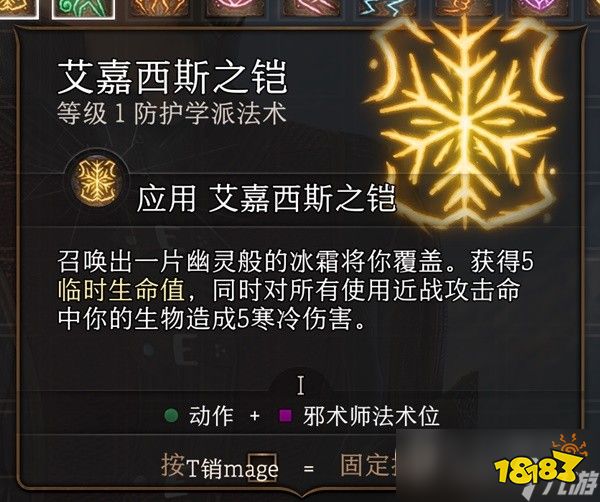Click the 应用 艾嘉西斯之铠 effect label
Image resolution: width=600 pixels, height=502 pixels.
266,198
